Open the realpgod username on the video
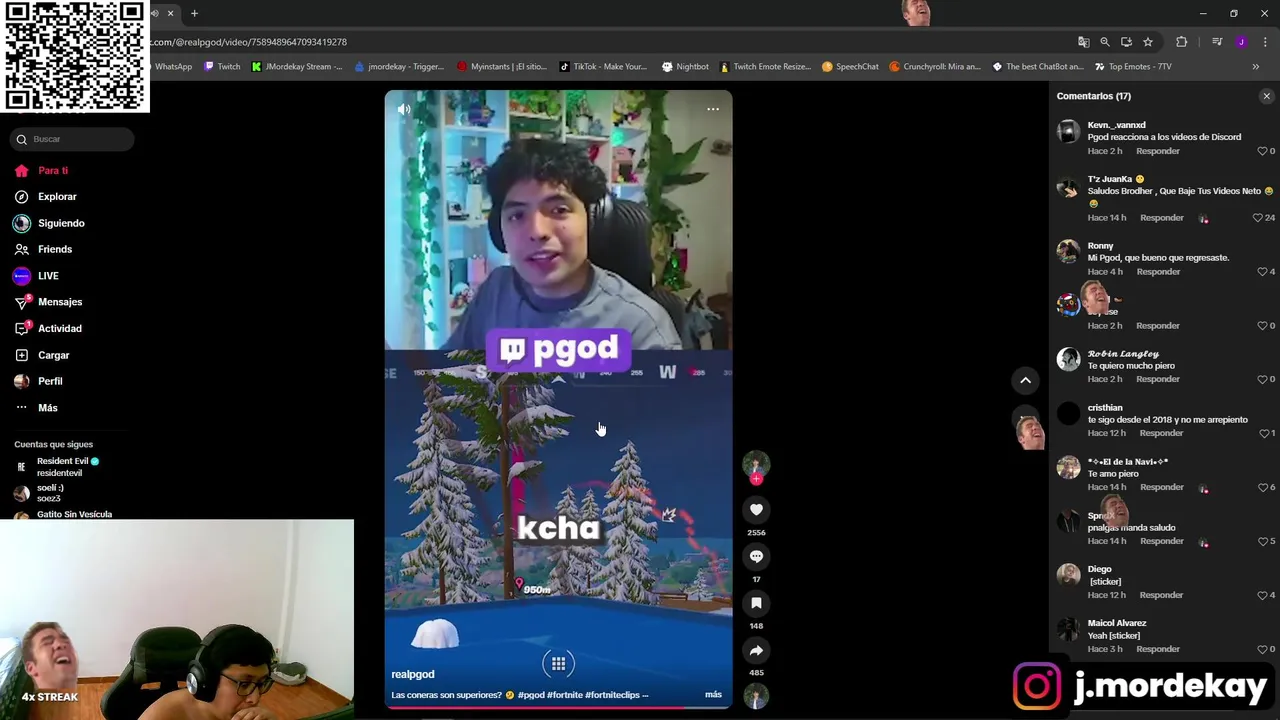The width and height of the screenshot is (1280, 720). coord(413,675)
